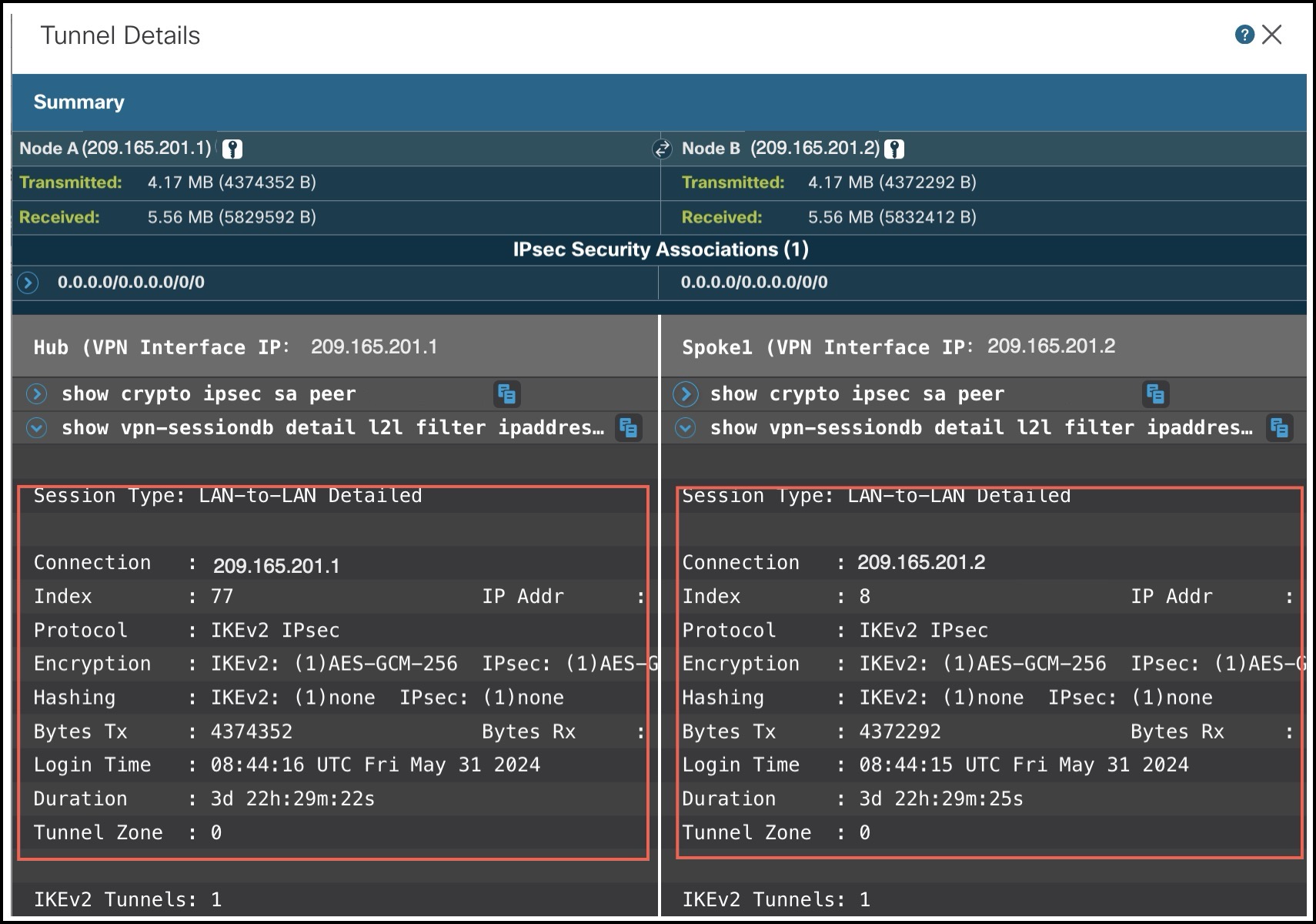The height and width of the screenshot is (924, 1316).
Task: Click Node B 0.0.0.0/0.0.0.0/0/0 entry
Action: pyautogui.click(x=754, y=283)
